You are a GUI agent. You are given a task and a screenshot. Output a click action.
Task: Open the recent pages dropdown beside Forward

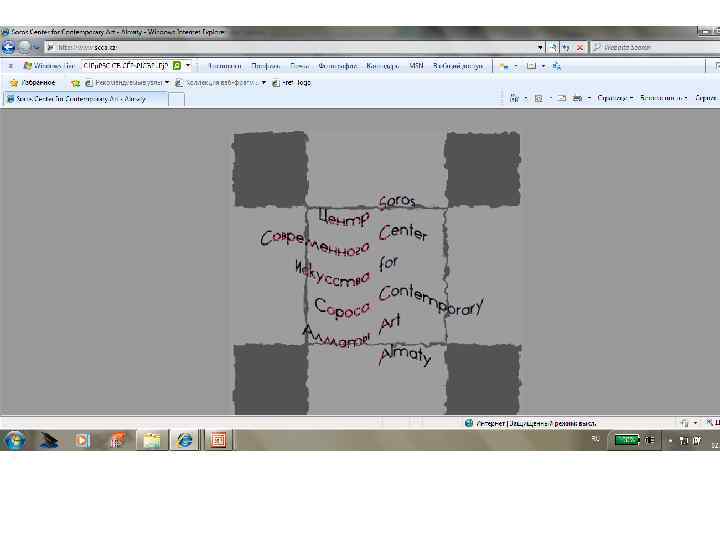tap(37, 47)
